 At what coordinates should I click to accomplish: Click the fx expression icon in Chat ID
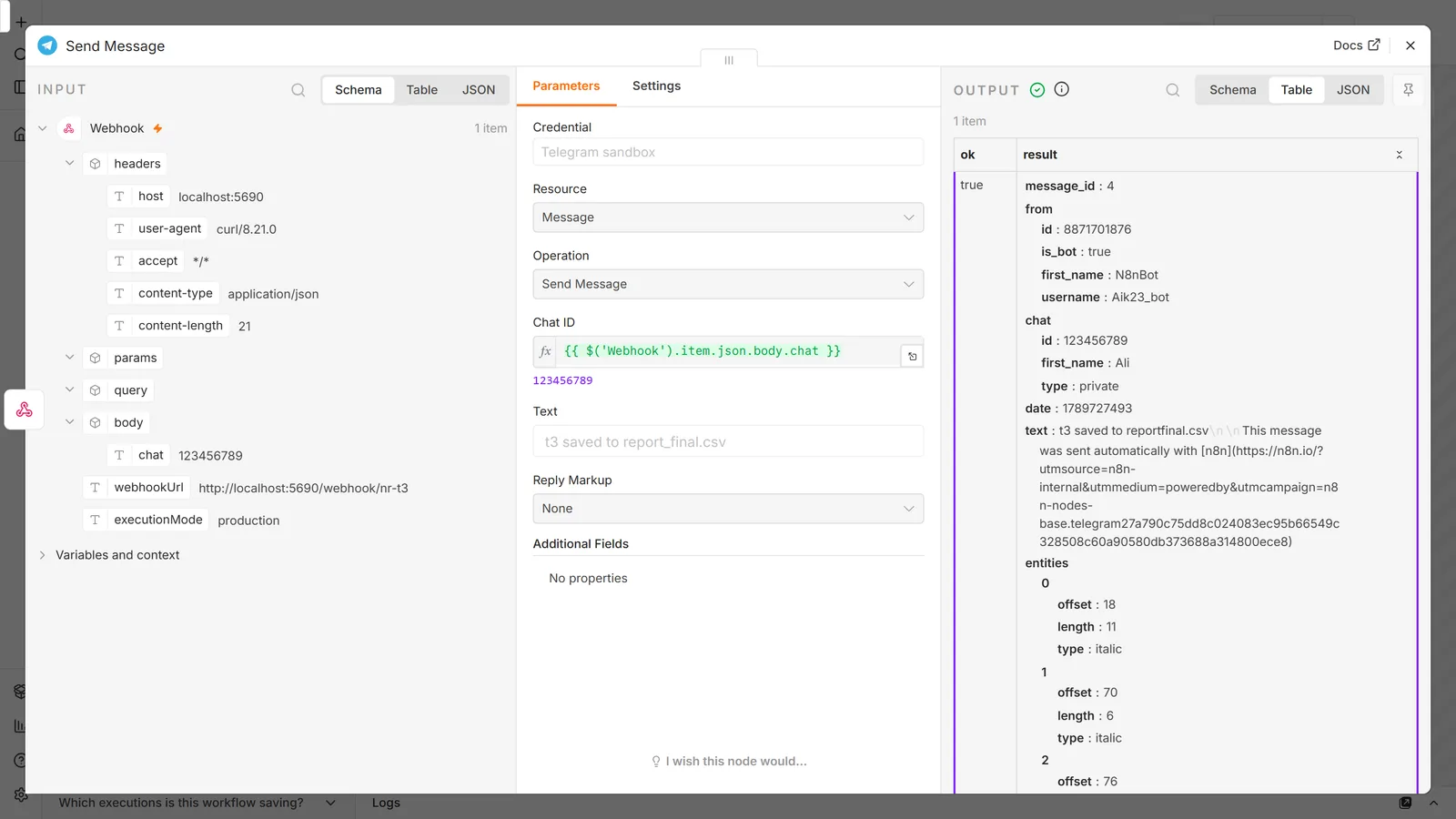pyautogui.click(x=545, y=351)
